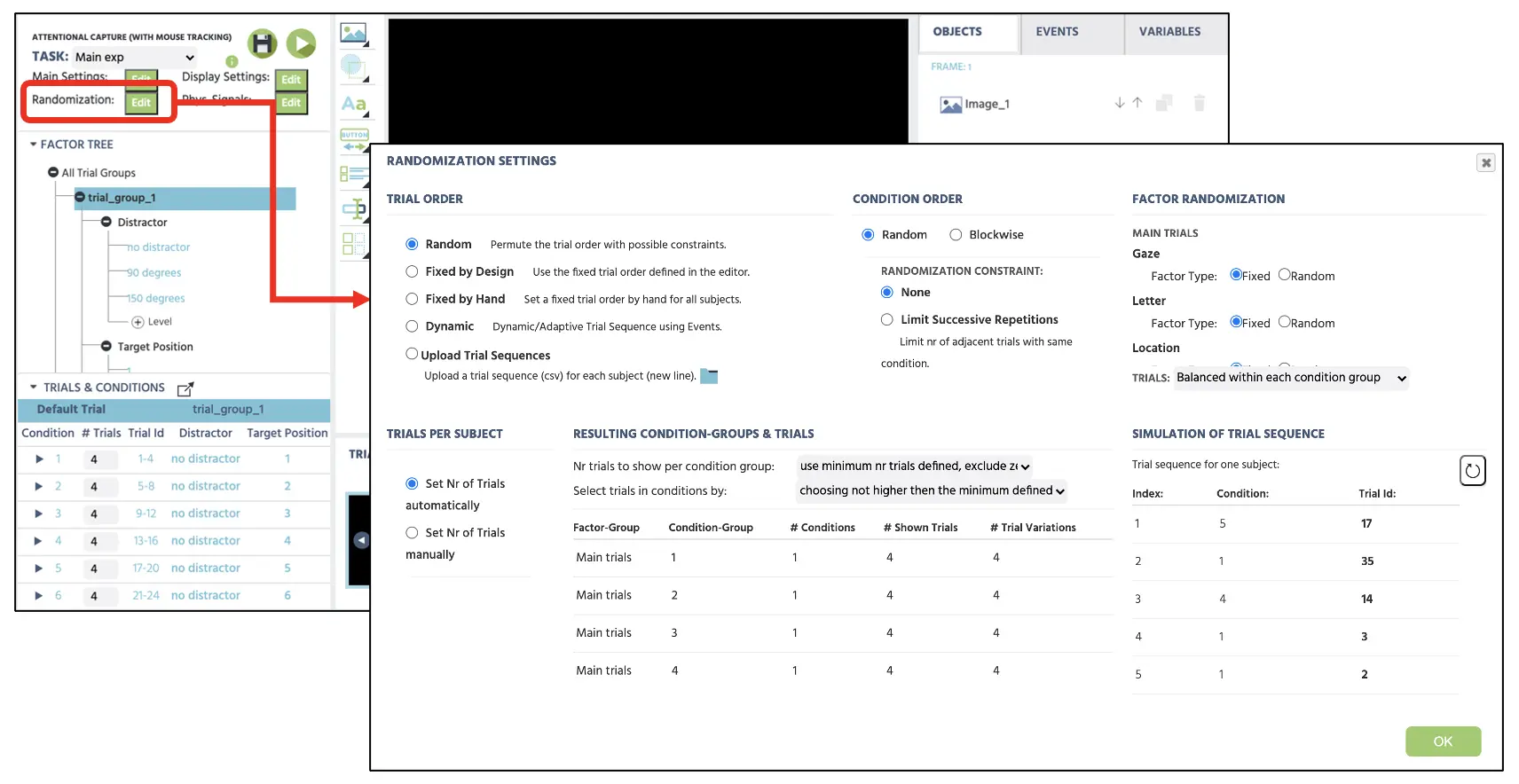Click the round arrow beside the black frame
Screen dimensions: 1519x784
coord(361,540)
